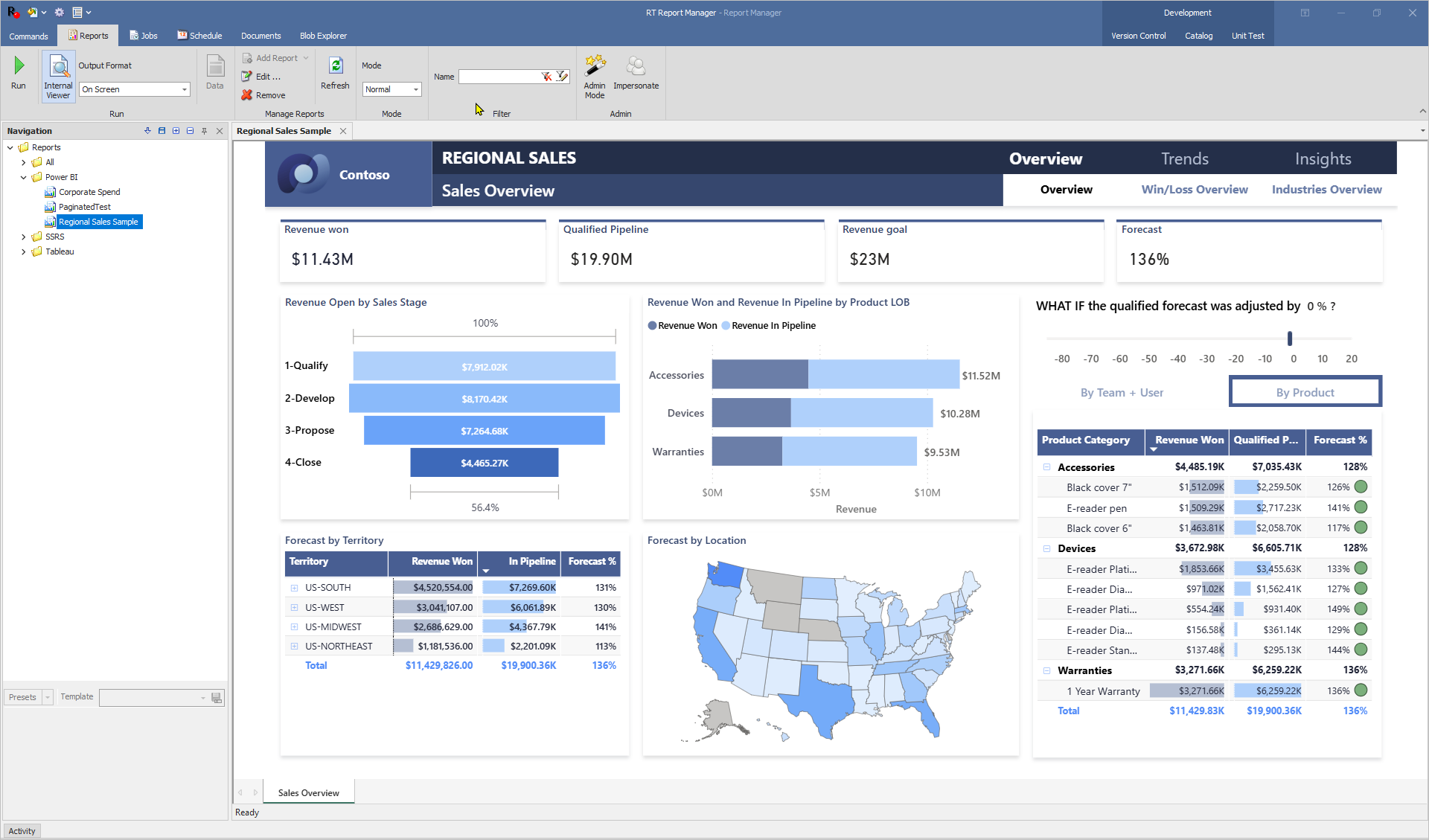Open the Blob Explorer tab
1429x840 pixels.
[x=323, y=36]
